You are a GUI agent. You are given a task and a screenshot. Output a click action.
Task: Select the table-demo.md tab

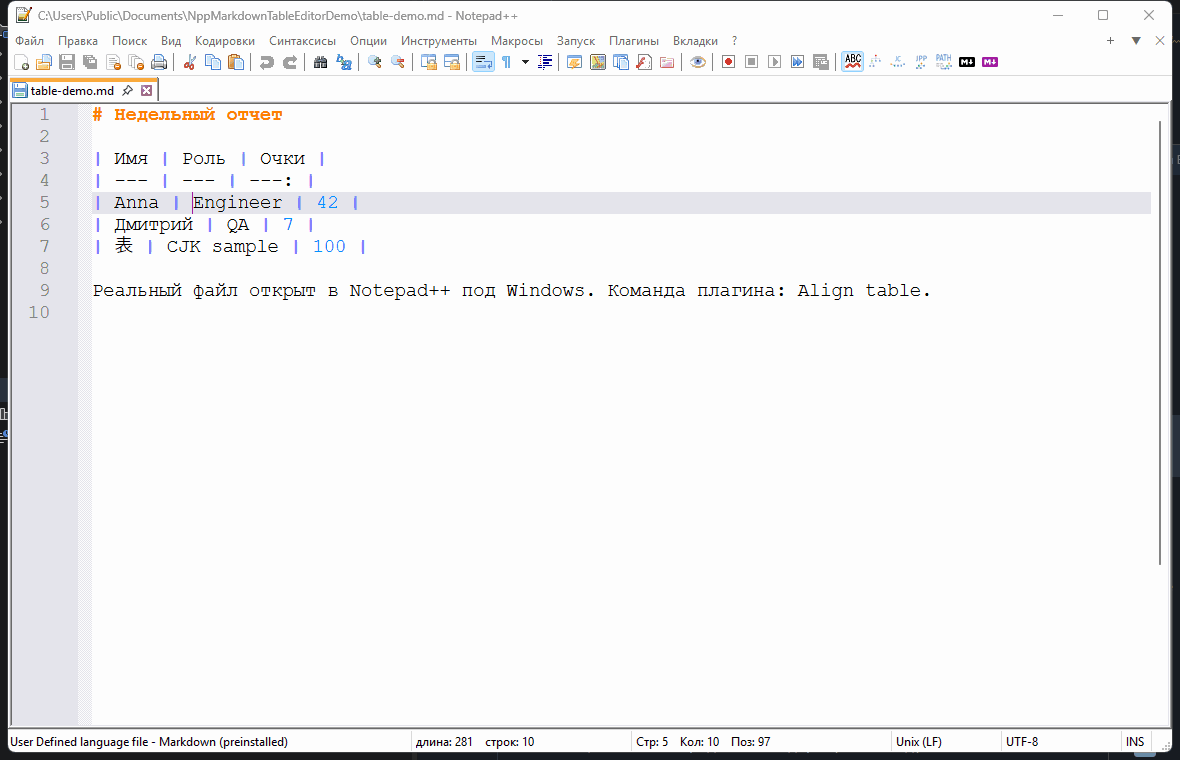tap(71, 90)
